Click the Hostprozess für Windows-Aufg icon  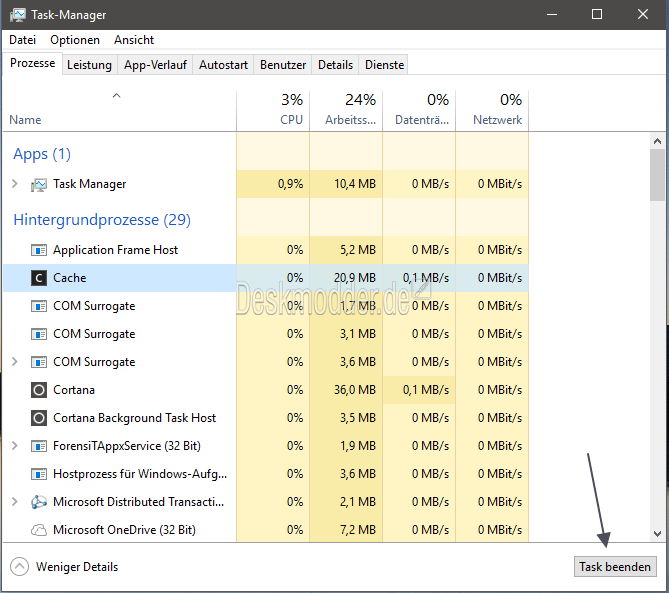pos(39,474)
